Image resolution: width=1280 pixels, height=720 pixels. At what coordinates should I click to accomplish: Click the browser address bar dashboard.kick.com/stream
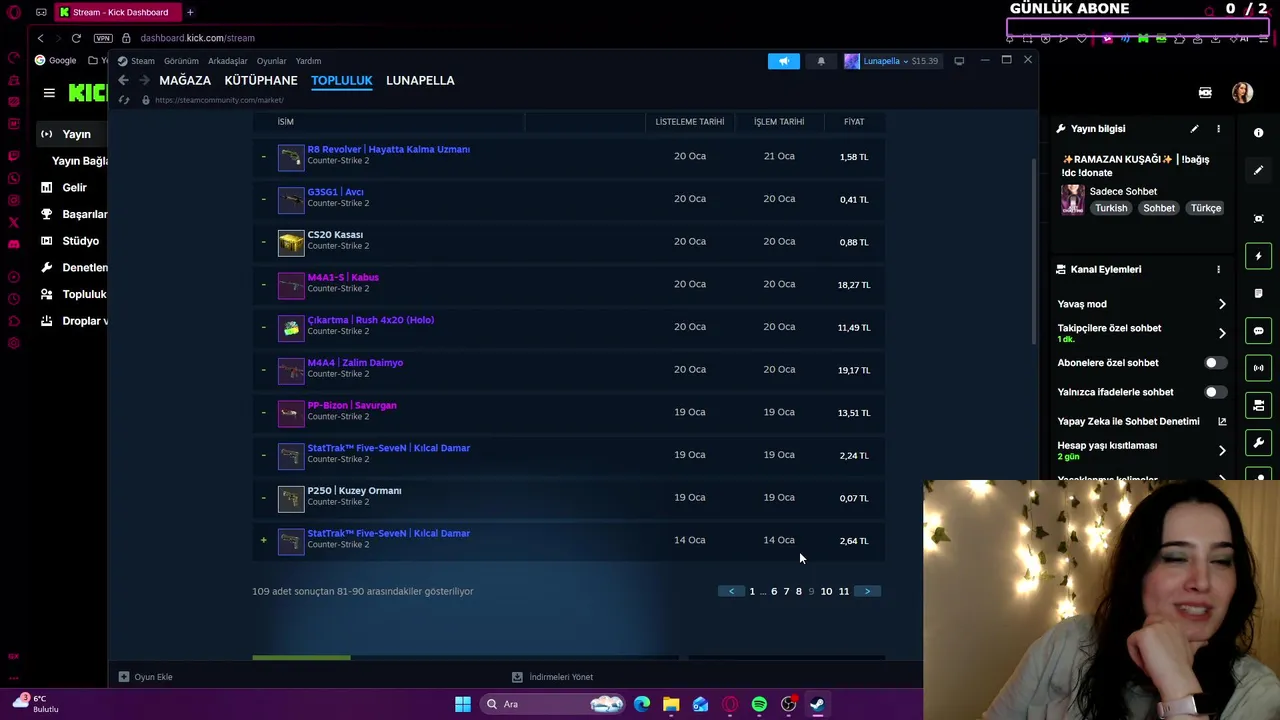pos(197,38)
